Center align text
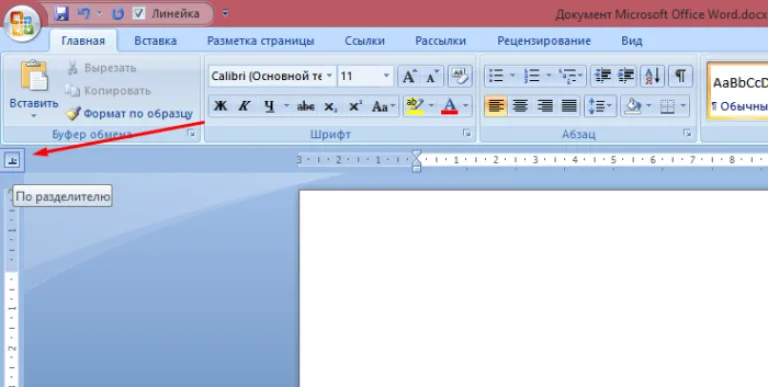The width and height of the screenshot is (768, 387). point(520,106)
